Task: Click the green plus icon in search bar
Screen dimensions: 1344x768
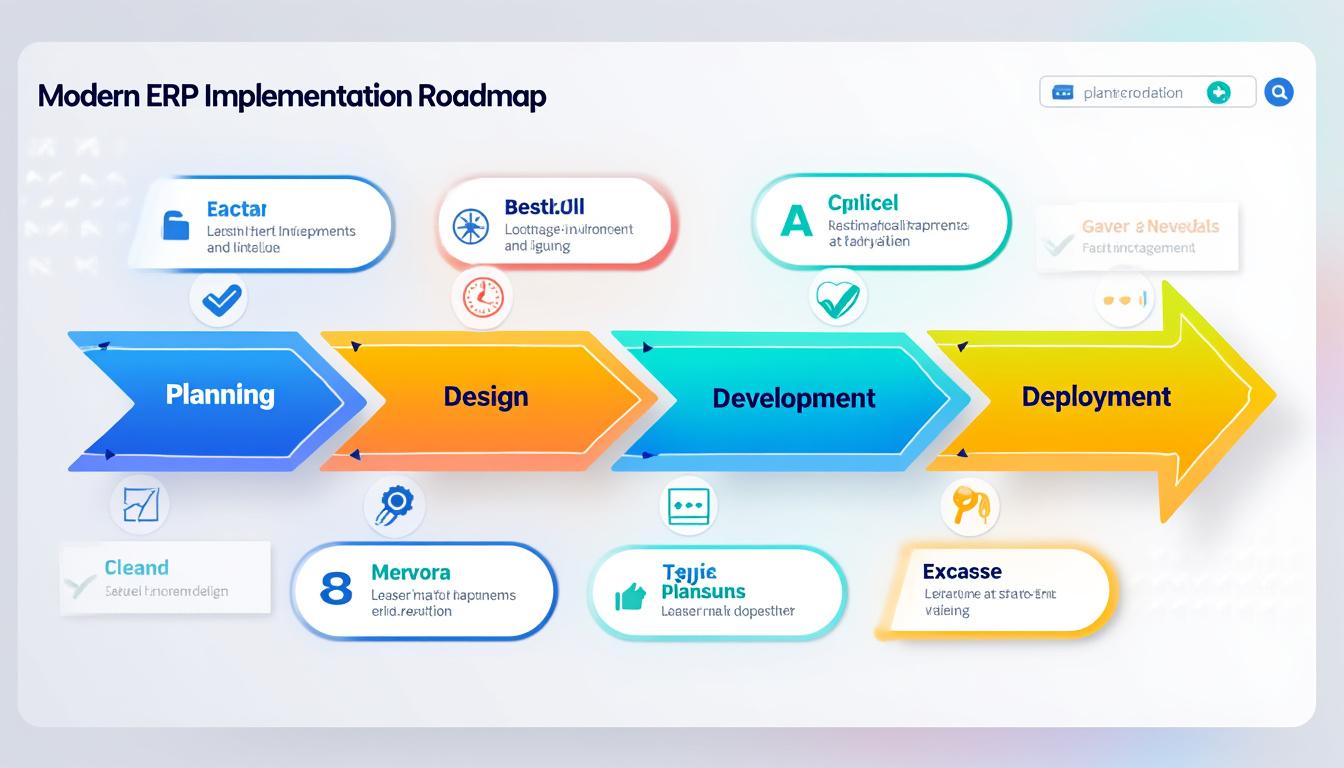Action: click(x=1217, y=93)
